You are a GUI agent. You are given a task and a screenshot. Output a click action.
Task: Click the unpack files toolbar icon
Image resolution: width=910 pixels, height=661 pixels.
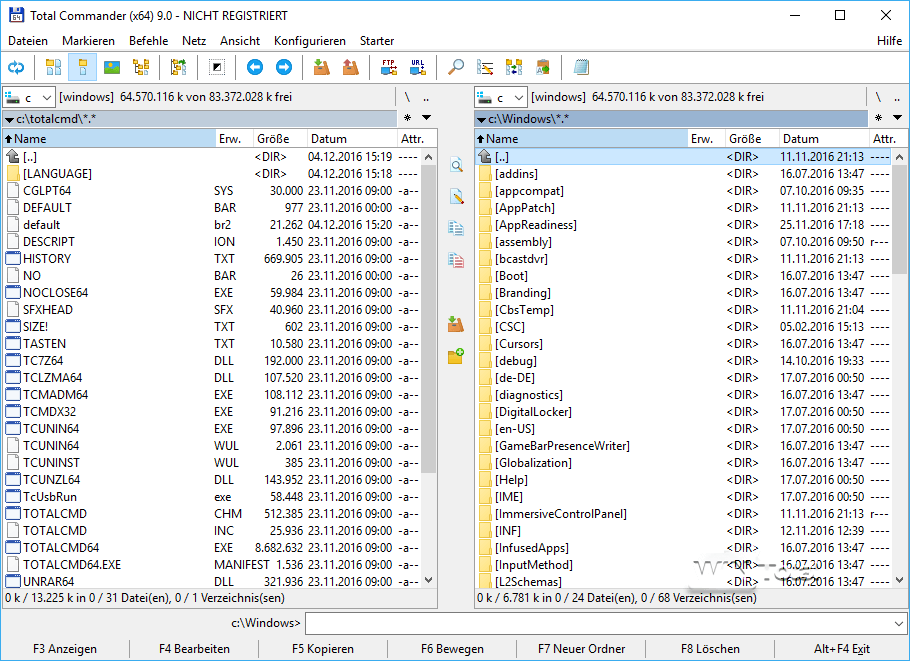tap(351, 67)
